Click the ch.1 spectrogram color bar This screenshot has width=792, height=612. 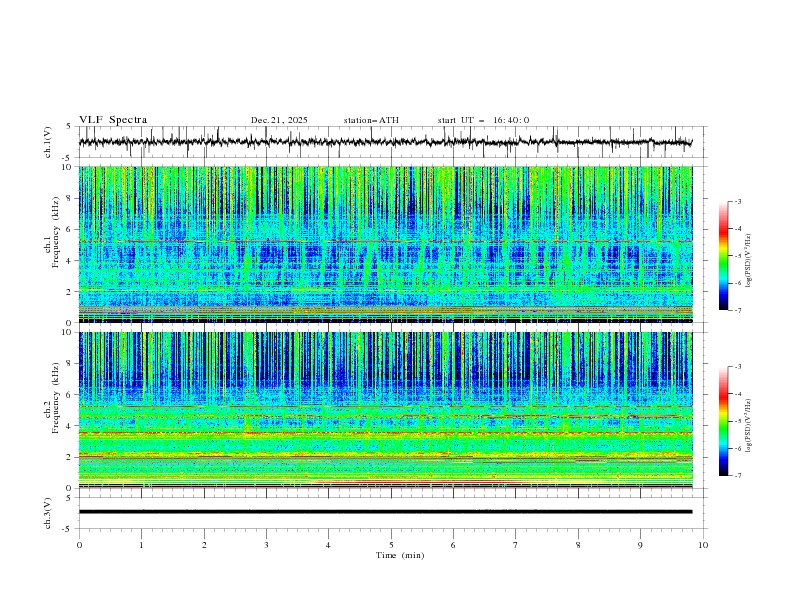pos(724,256)
